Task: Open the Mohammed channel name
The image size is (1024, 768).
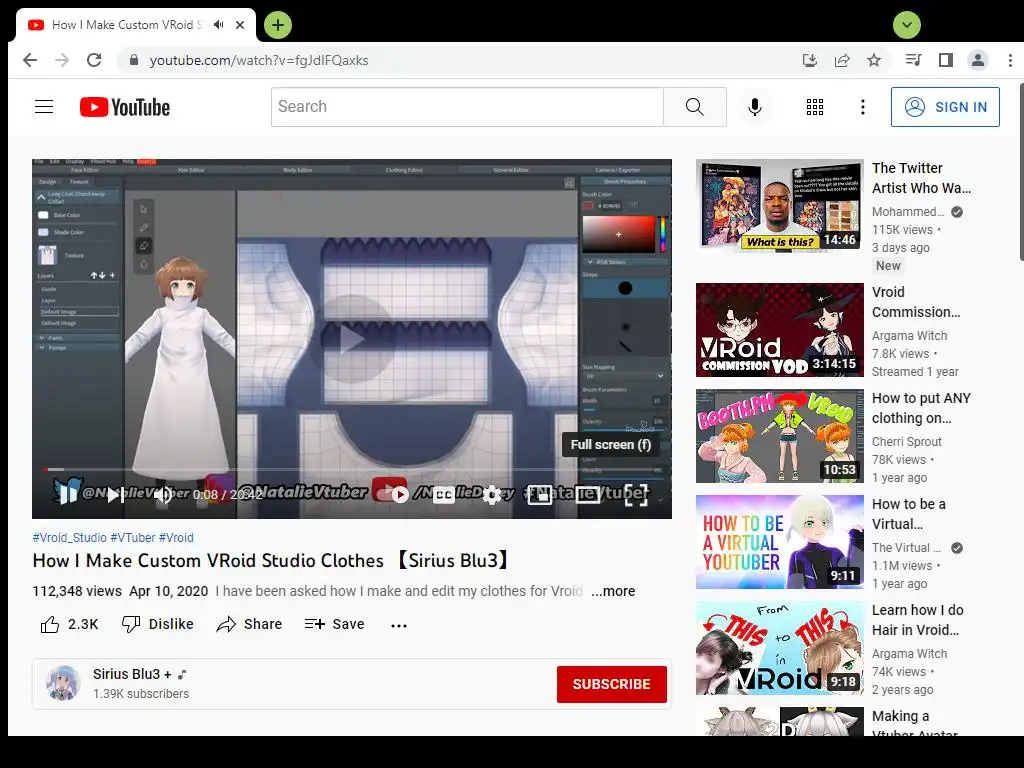Action: [908, 212]
